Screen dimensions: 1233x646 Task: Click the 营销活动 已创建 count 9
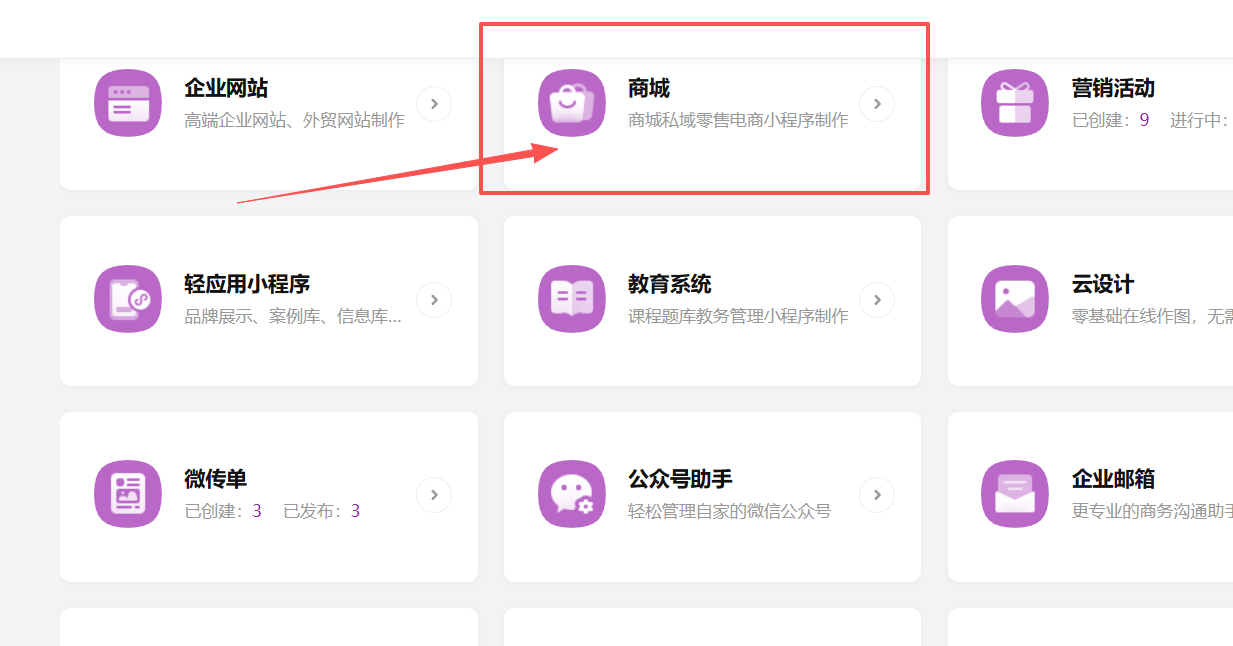point(1144,120)
